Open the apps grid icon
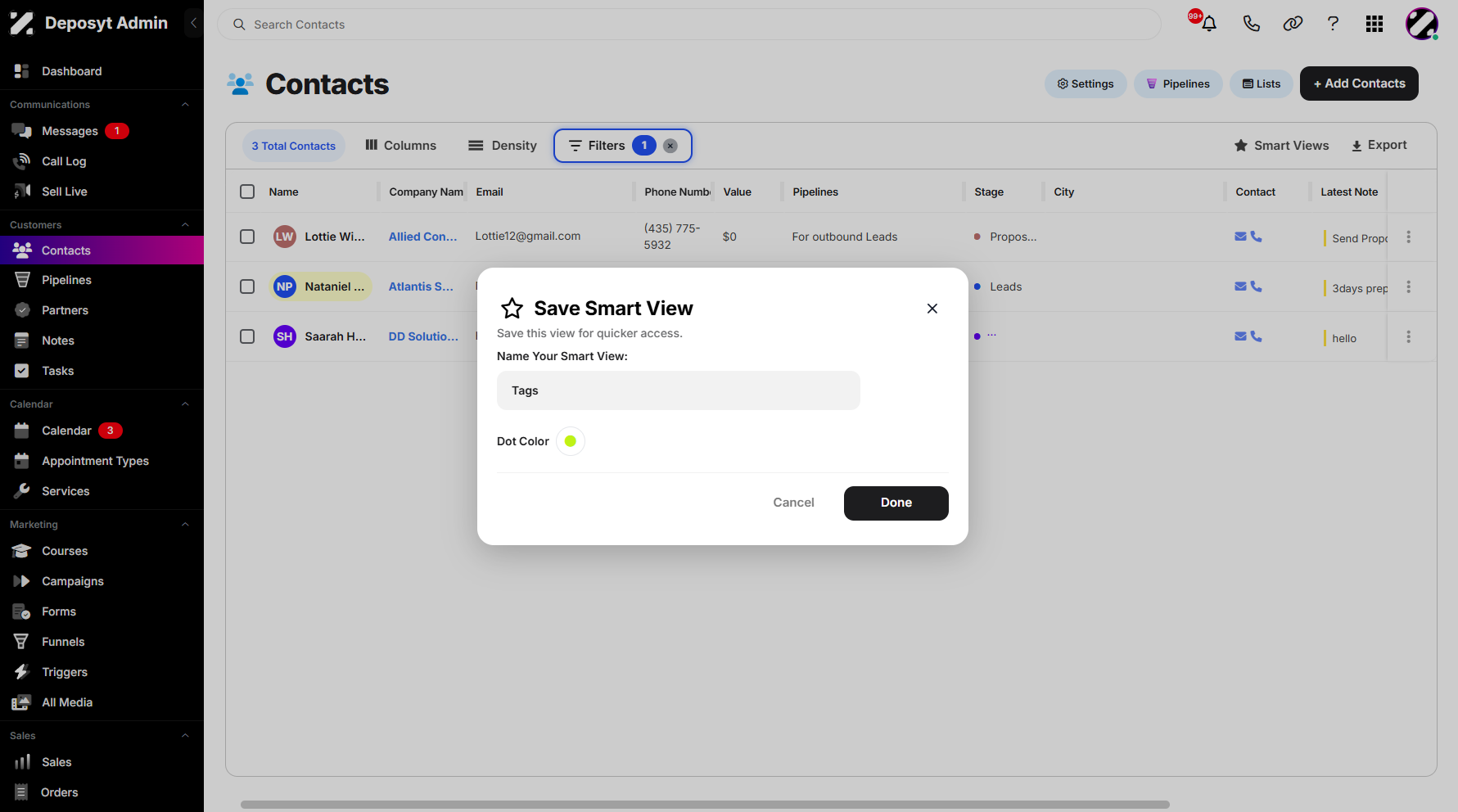The height and width of the screenshot is (812, 1458). (x=1374, y=24)
